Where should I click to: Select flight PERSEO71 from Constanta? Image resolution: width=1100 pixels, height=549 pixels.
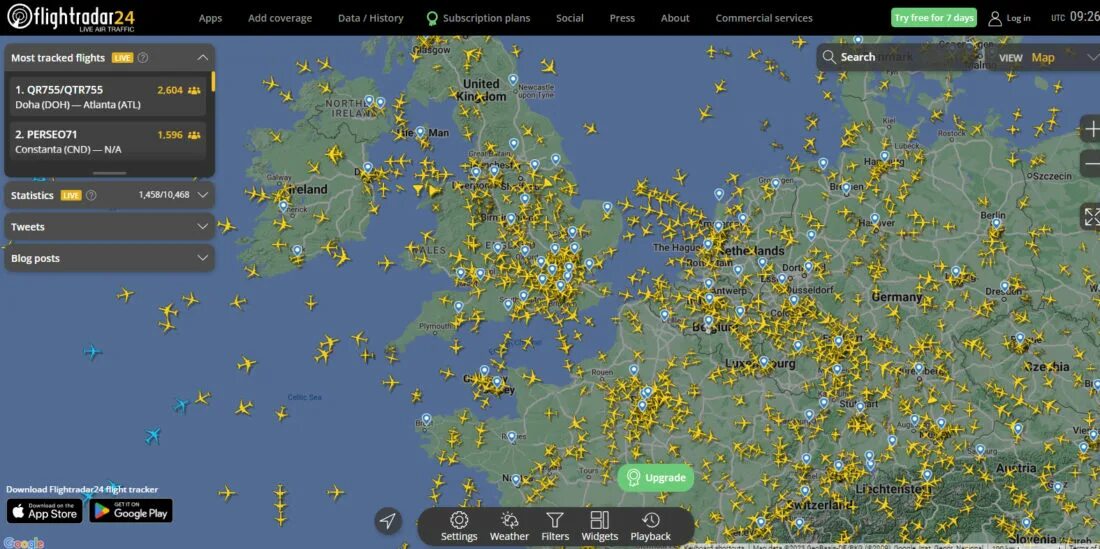(108, 141)
